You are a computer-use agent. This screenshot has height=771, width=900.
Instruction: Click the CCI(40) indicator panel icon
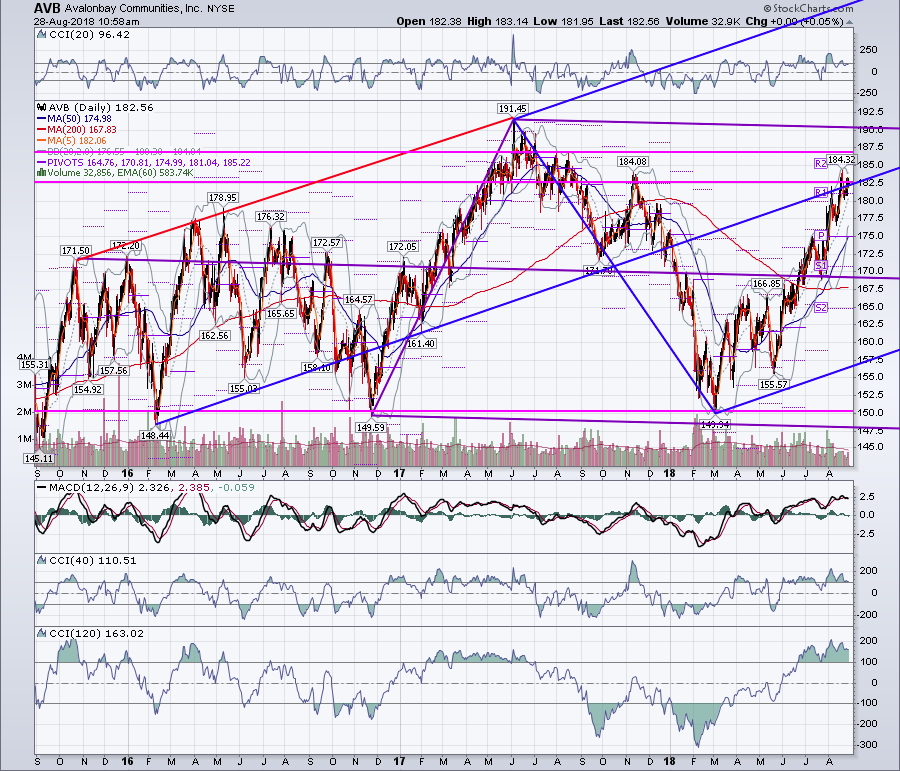pos(41,560)
